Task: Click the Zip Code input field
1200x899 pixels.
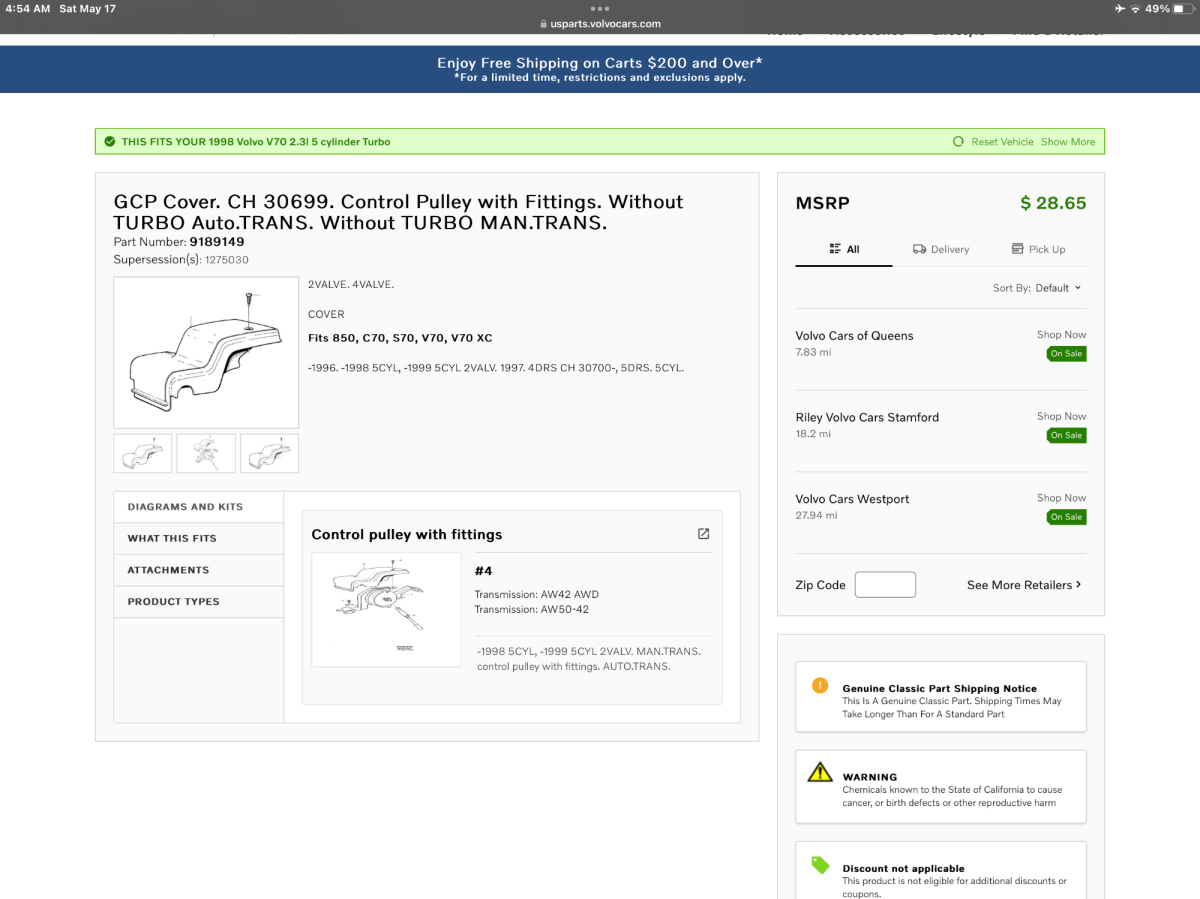Action: tap(885, 585)
